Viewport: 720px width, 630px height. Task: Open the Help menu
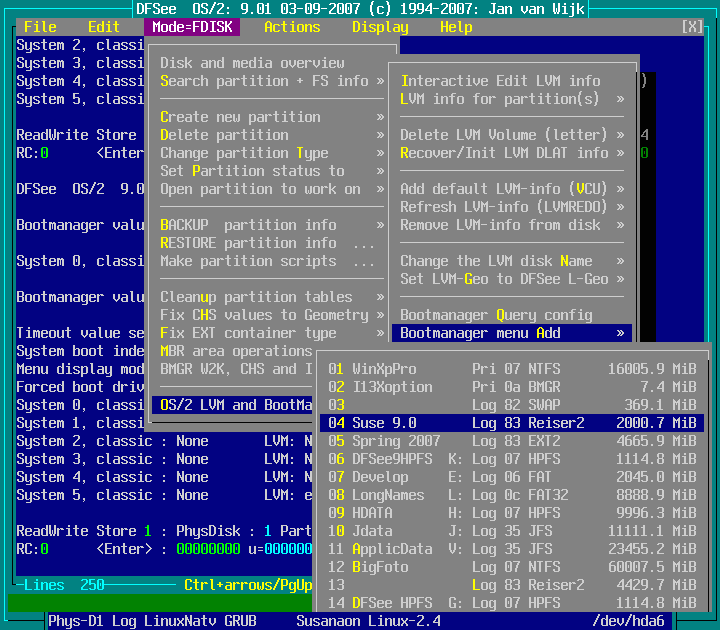tap(456, 27)
